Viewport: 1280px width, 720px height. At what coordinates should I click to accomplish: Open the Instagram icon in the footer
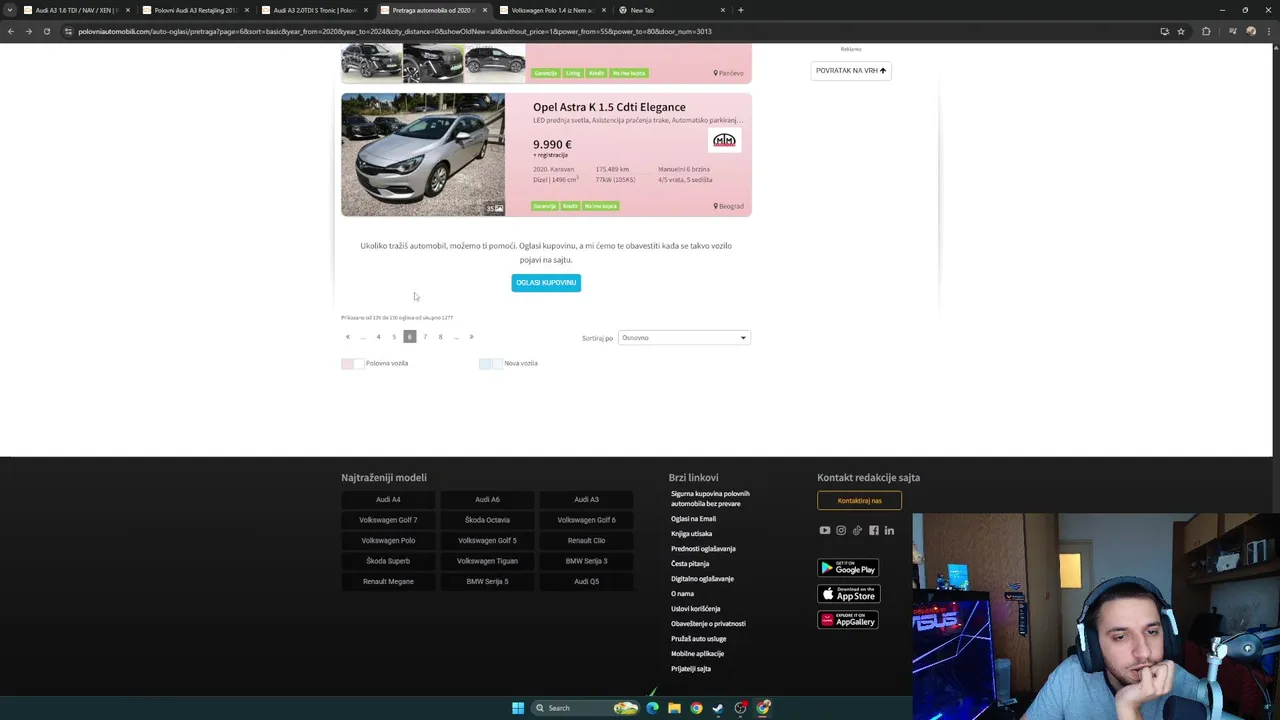point(841,530)
